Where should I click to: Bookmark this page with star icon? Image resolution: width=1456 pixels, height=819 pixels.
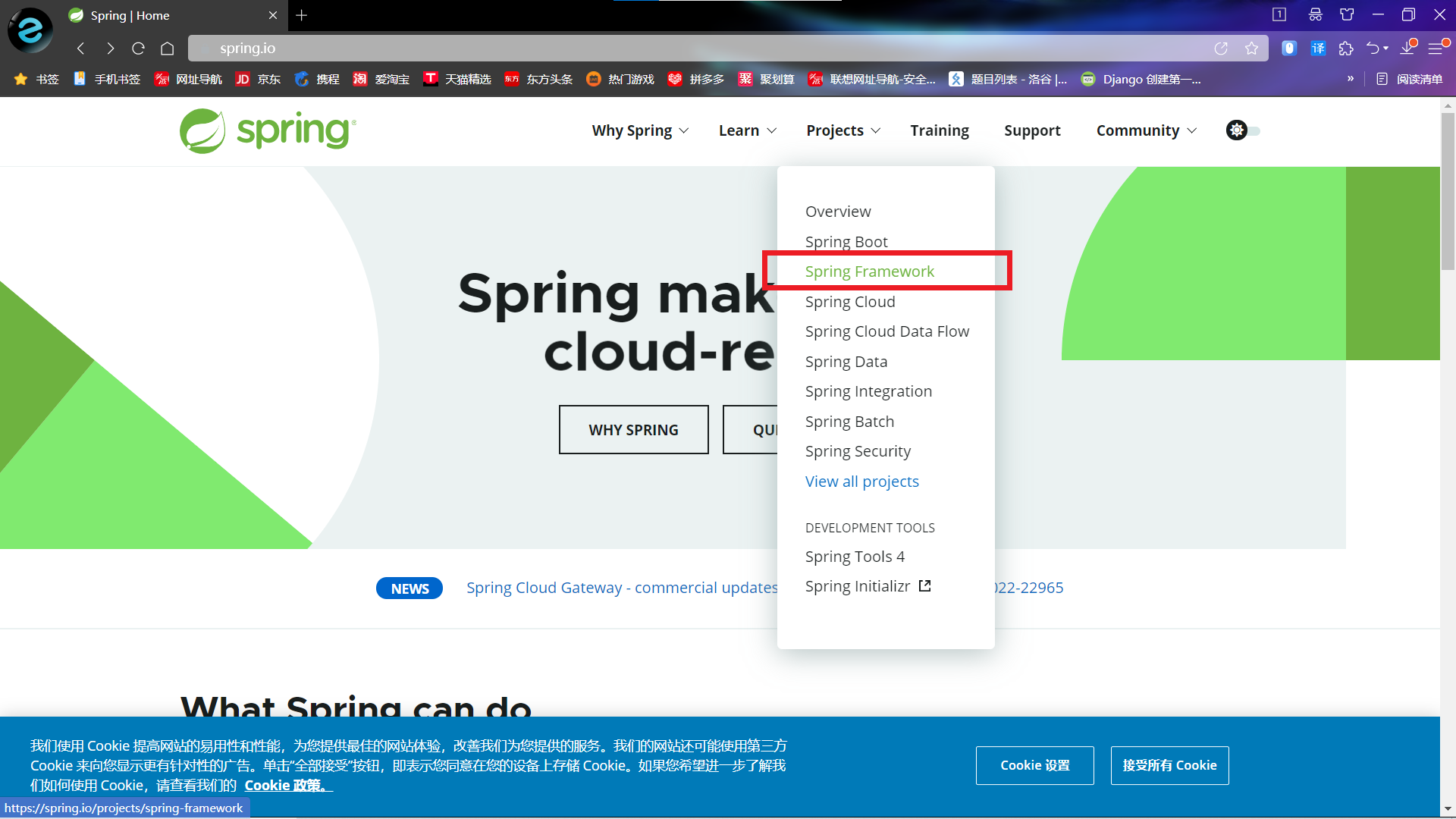tap(1251, 49)
